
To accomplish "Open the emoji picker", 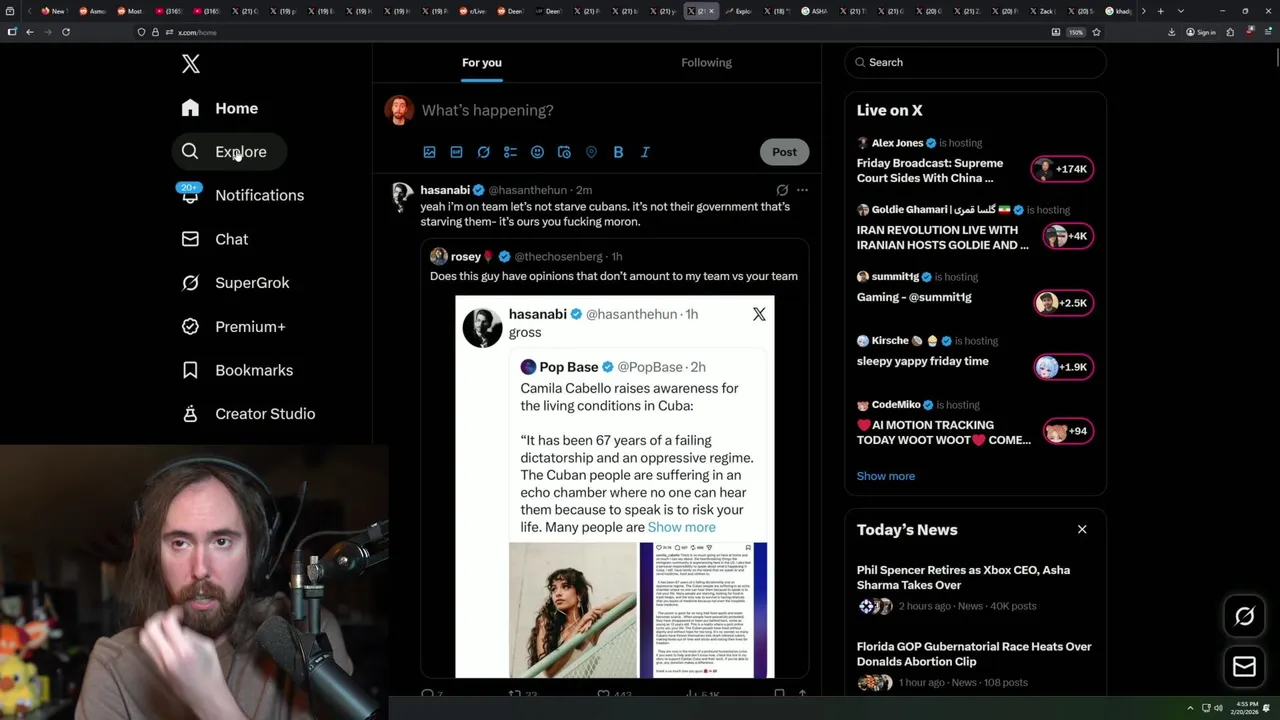I will click(x=537, y=152).
